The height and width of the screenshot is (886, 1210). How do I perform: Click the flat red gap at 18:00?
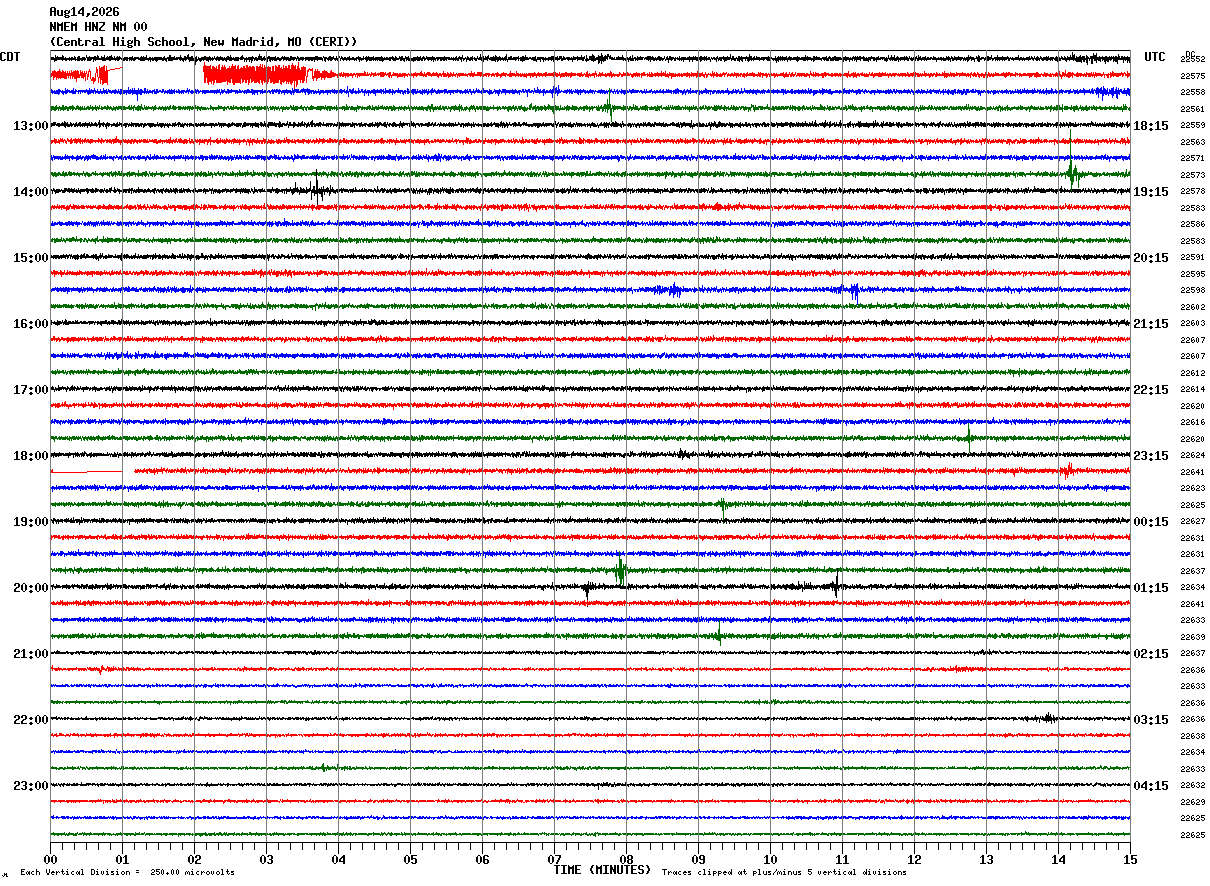click(86, 471)
